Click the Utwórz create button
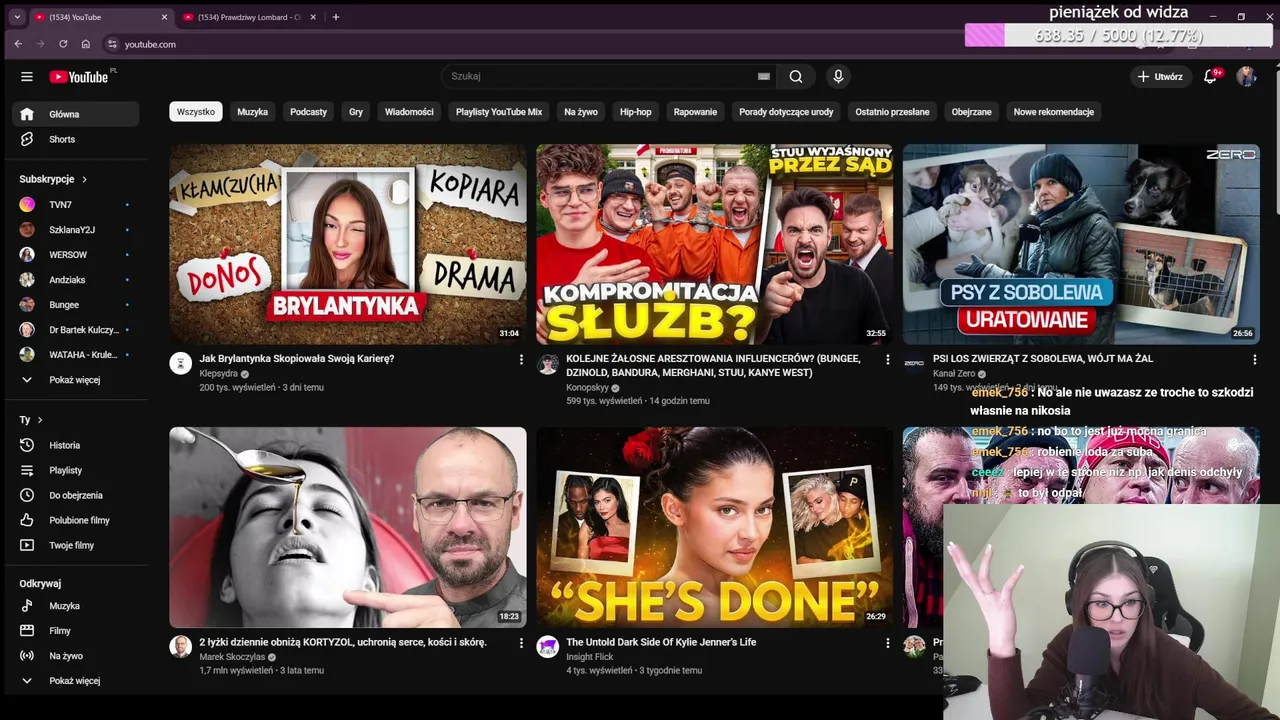Image resolution: width=1280 pixels, height=720 pixels. [1160, 76]
